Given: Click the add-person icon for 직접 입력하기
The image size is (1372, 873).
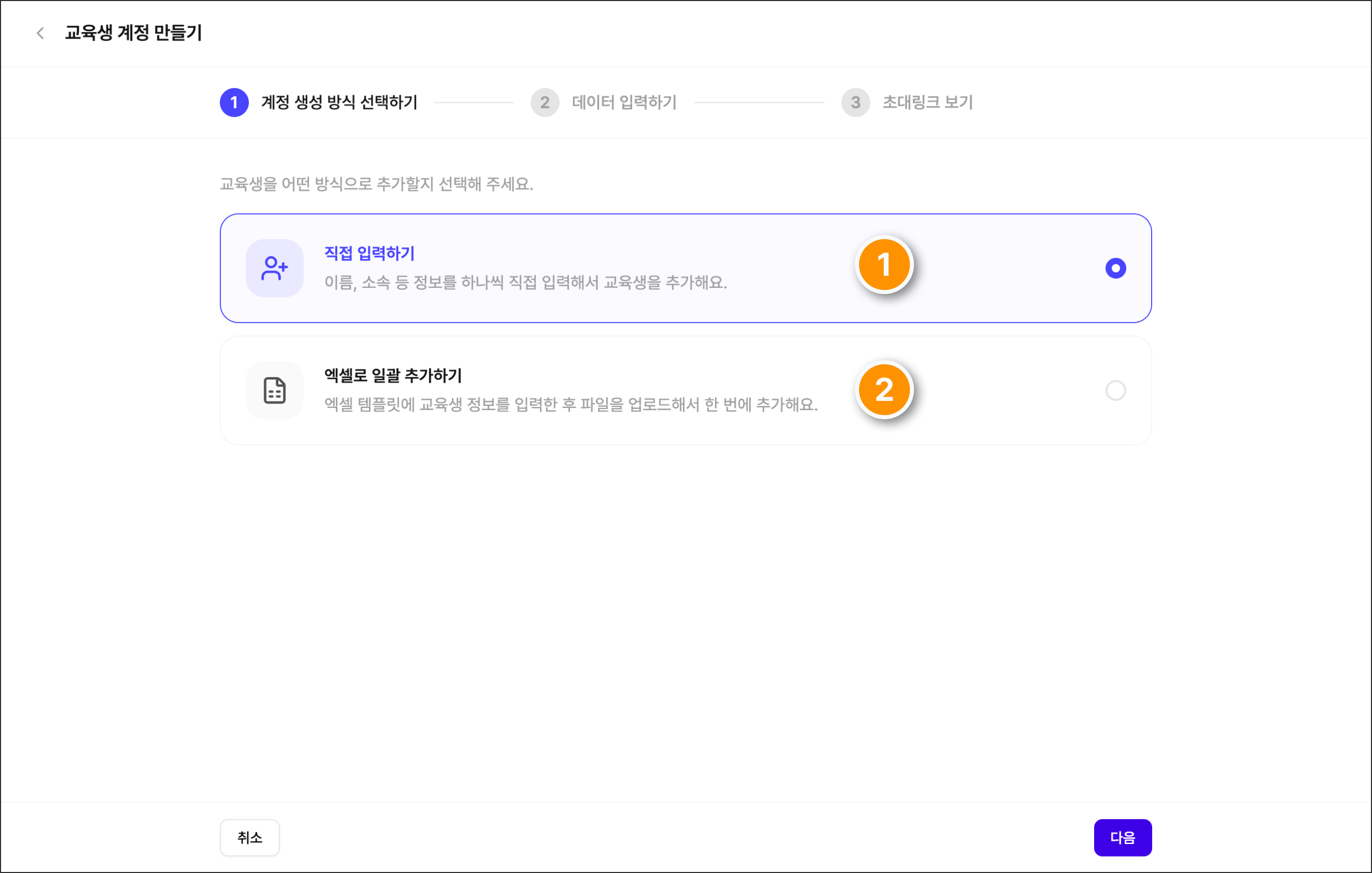Looking at the screenshot, I should click(x=275, y=268).
